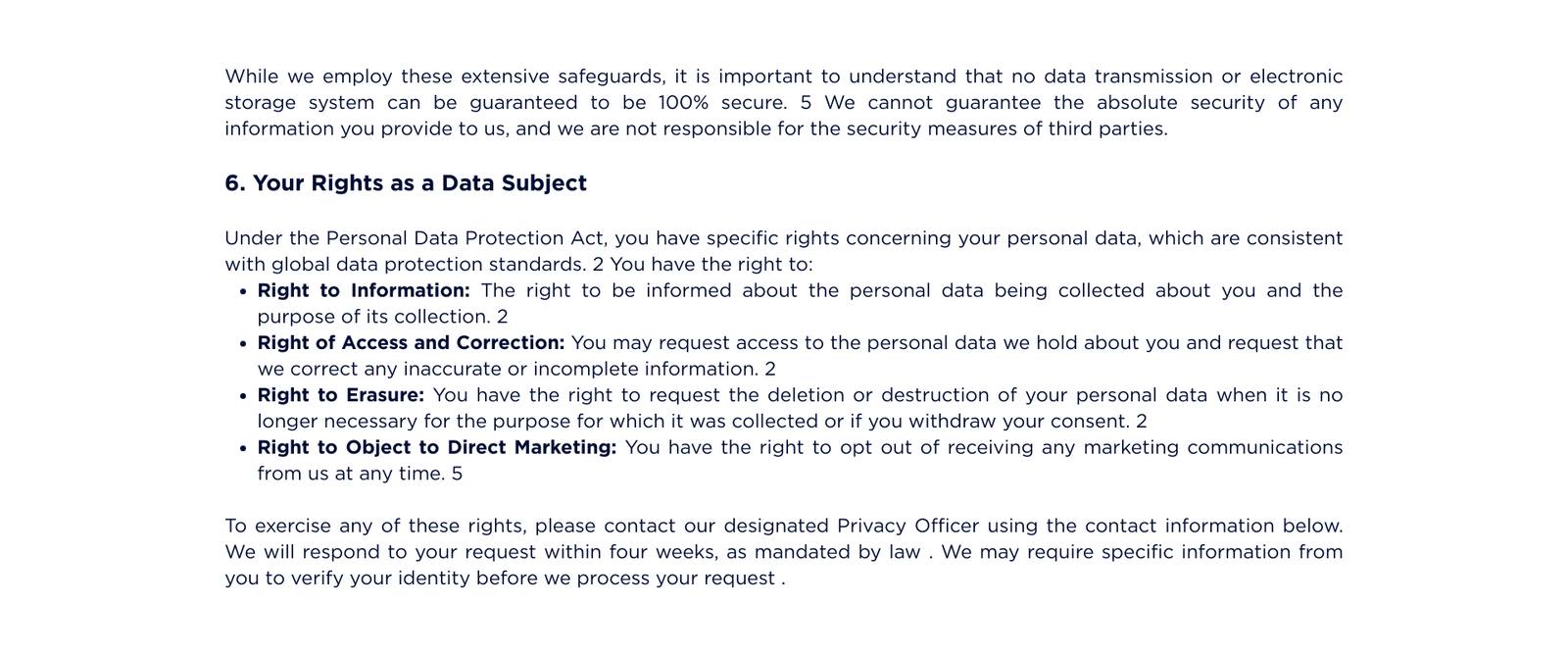Click citation '5' after 'from us at any time.'
This screenshot has width=1568, height=654.
coord(457,474)
